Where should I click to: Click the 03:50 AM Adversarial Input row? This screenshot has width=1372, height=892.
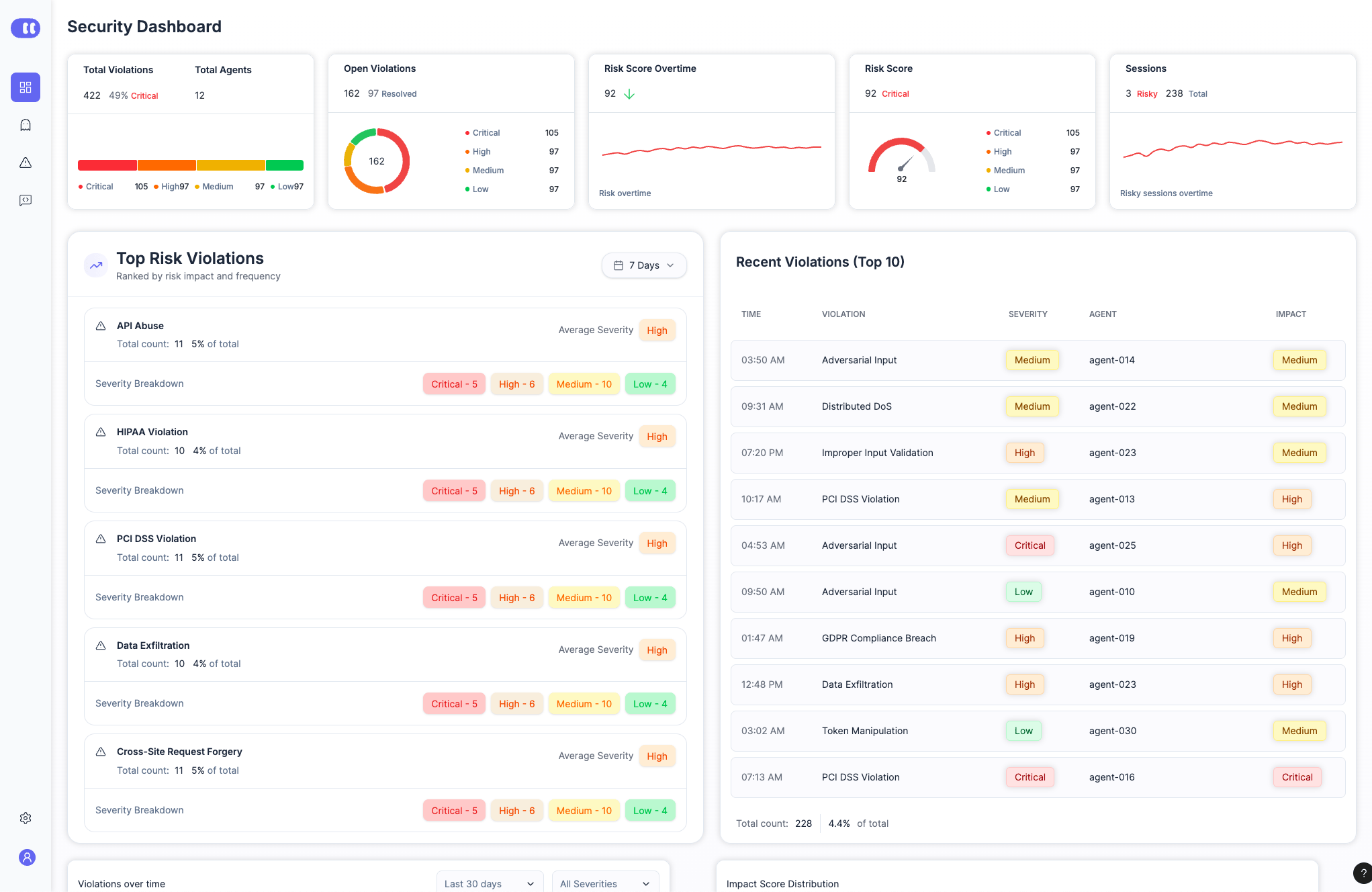[x=1038, y=360]
